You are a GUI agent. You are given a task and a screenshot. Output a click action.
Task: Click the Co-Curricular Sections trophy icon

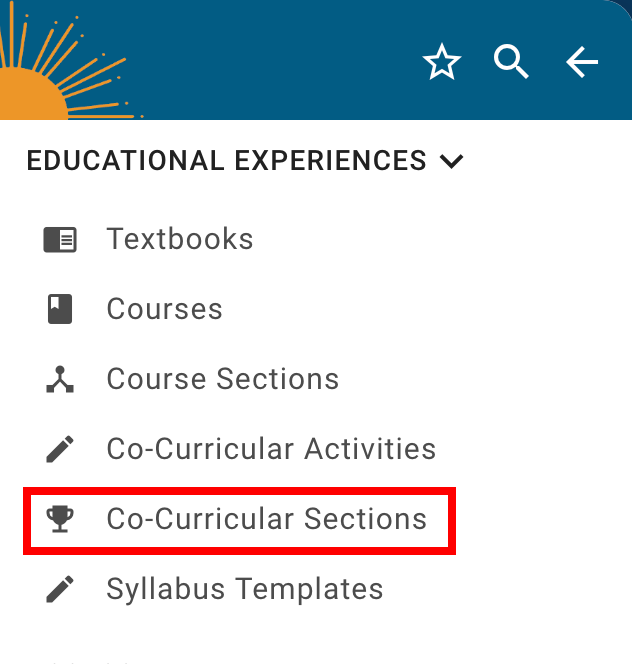point(60,519)
